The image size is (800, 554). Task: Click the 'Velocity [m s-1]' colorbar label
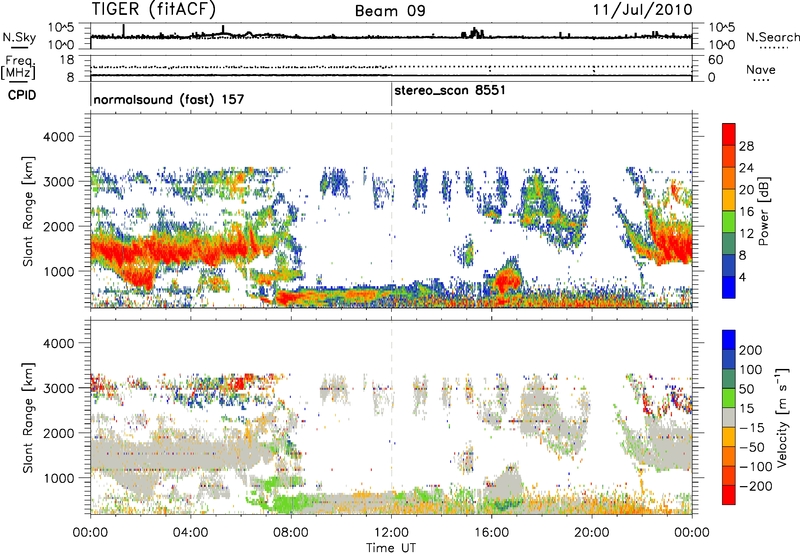point(781,416)
